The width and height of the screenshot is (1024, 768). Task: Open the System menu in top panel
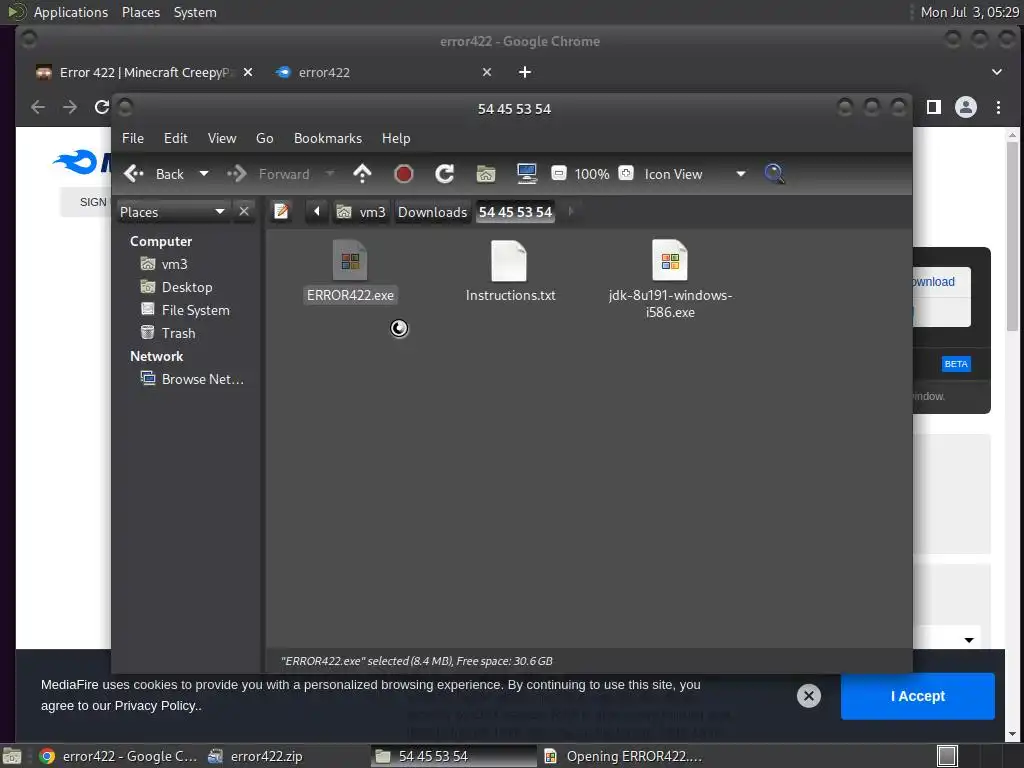195,12
